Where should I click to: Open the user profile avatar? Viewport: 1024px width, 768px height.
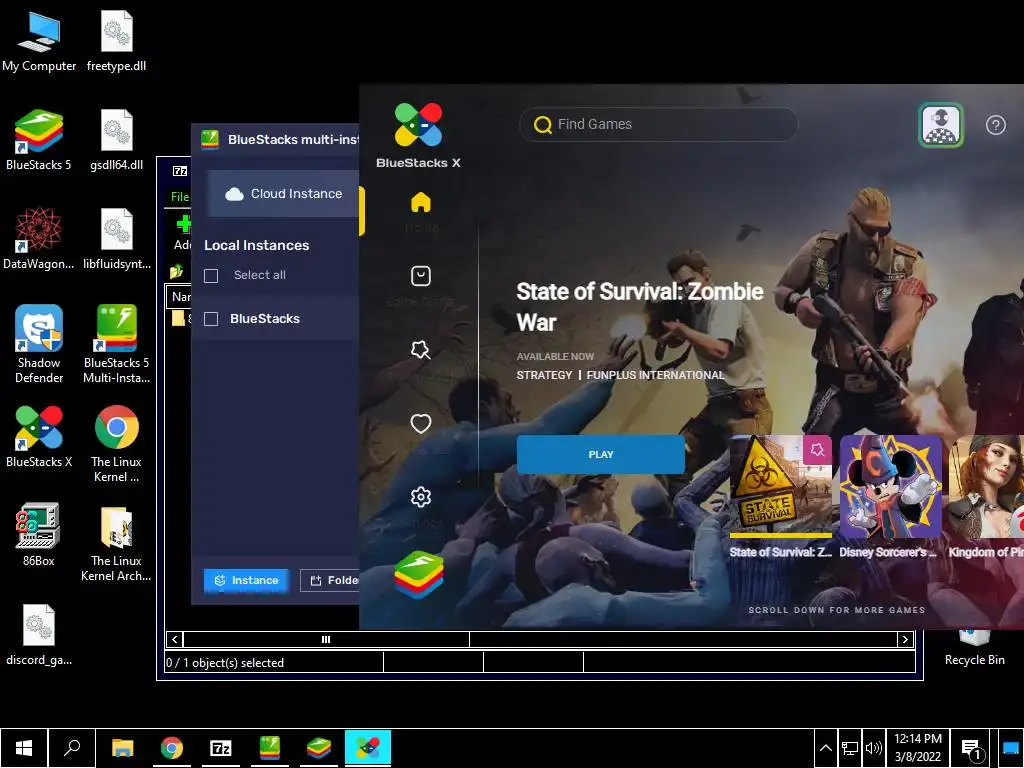(x=940, y=125)
